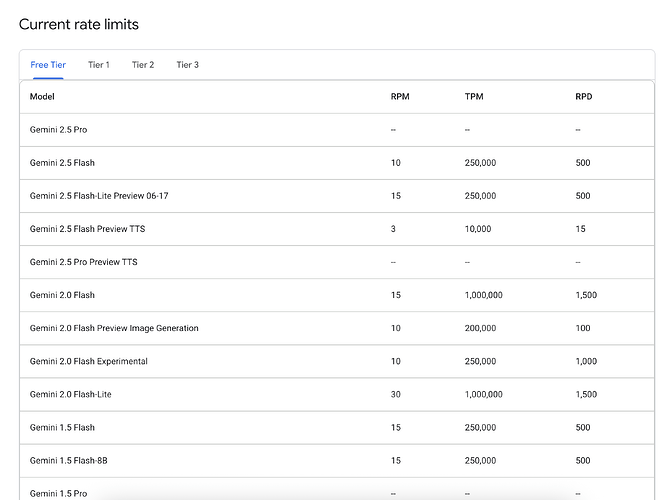Screen dimensions: 666x500
Task: Click the Current rate limits heading
Action: 79,24
